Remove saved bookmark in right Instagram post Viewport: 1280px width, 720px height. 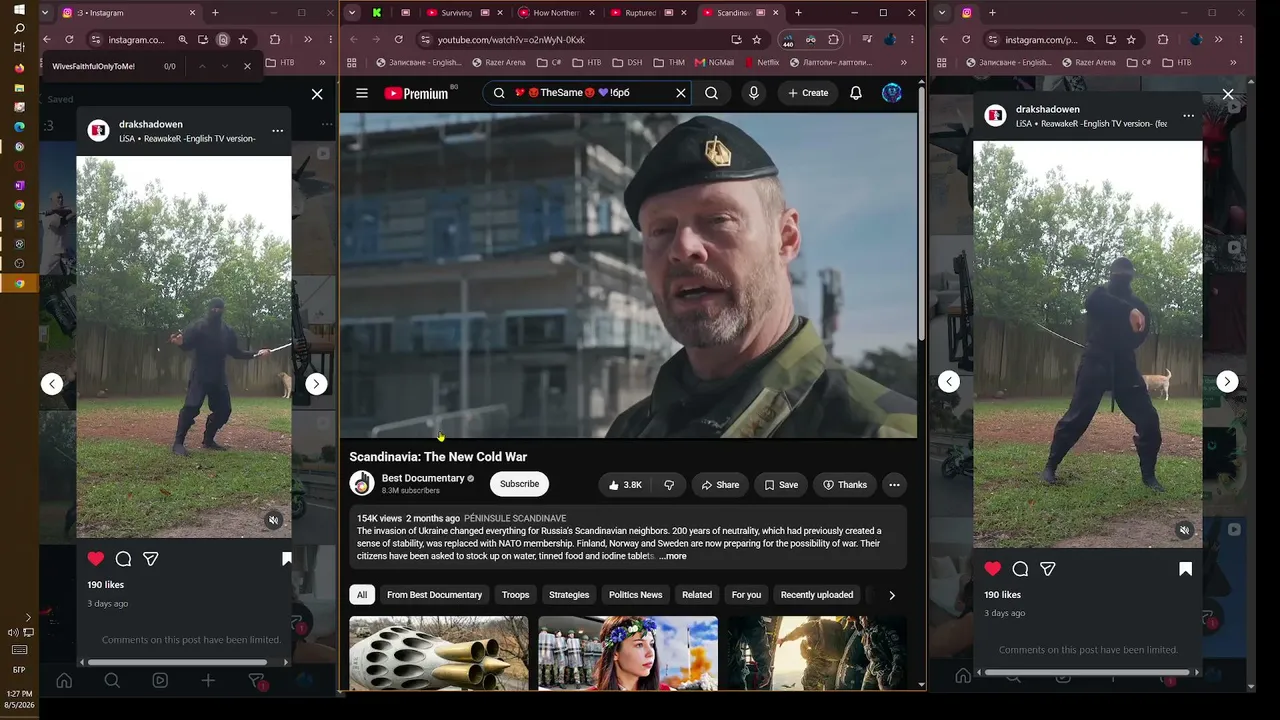[x=1185, y=569]
